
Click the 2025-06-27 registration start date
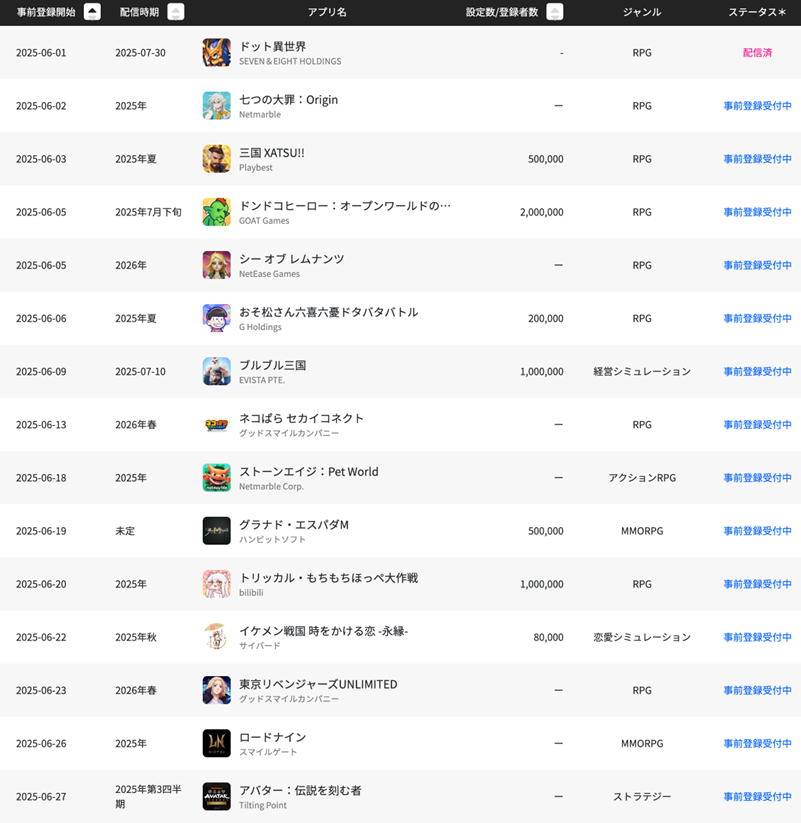click(41, 796)
